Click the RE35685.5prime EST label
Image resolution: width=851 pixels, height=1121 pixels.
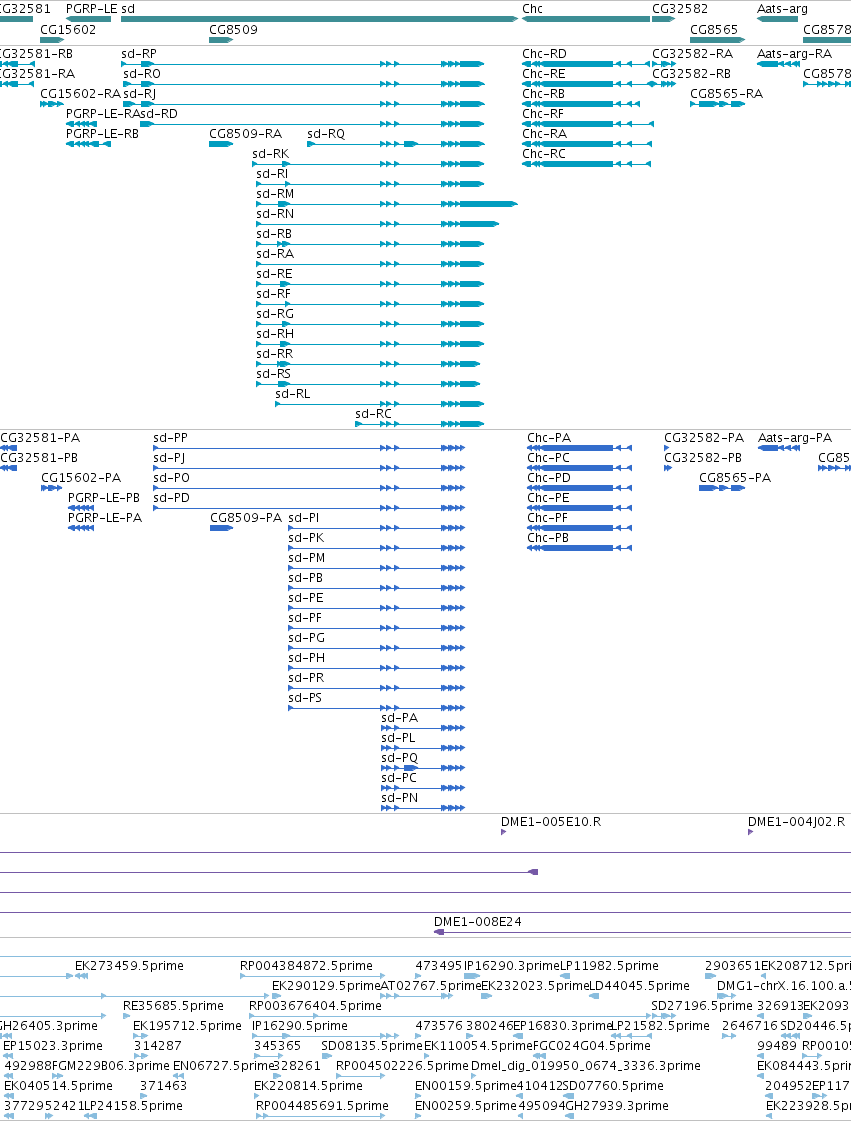coord(173,1006)
